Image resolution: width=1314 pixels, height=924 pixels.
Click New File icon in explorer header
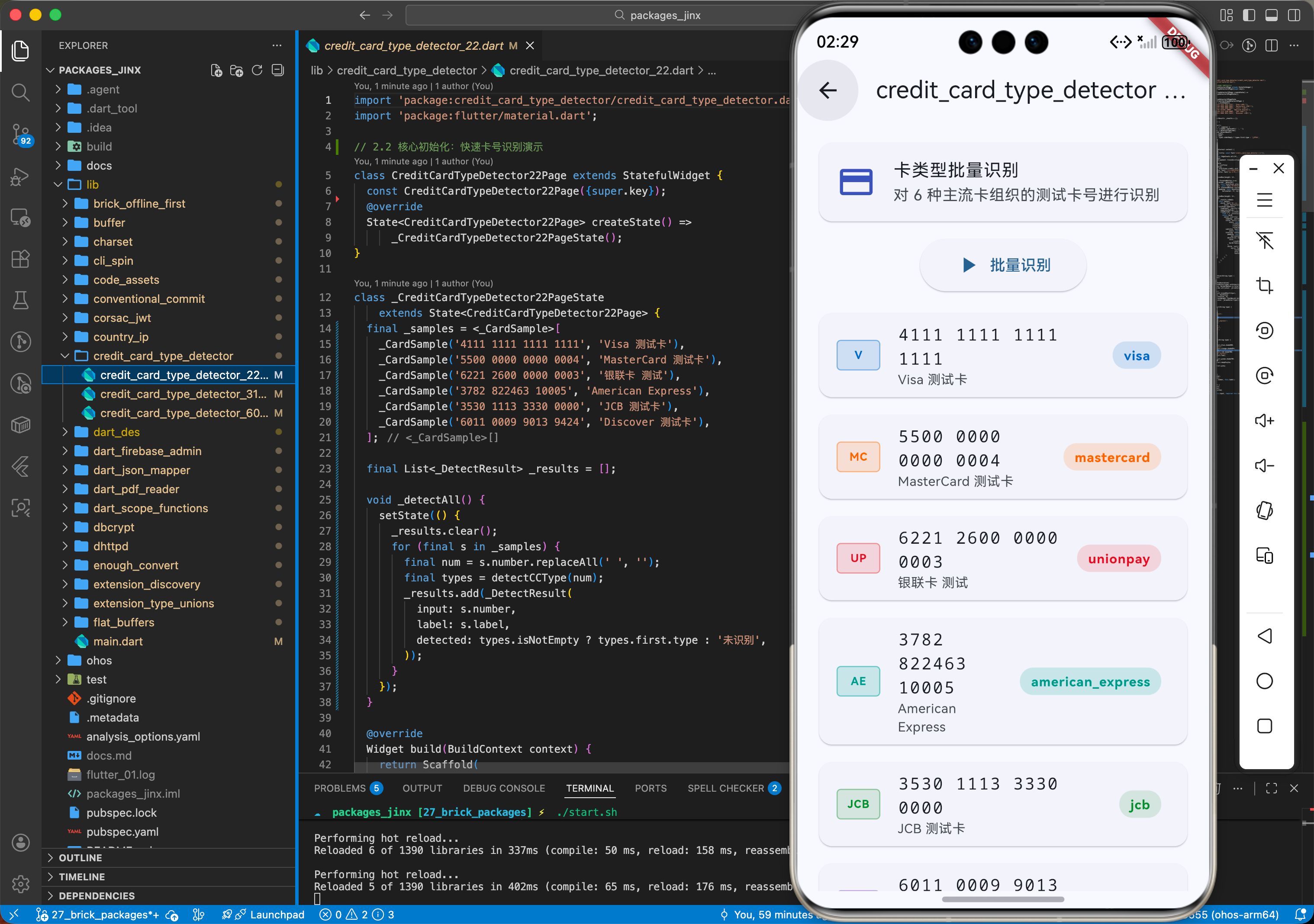pos(216,71)
